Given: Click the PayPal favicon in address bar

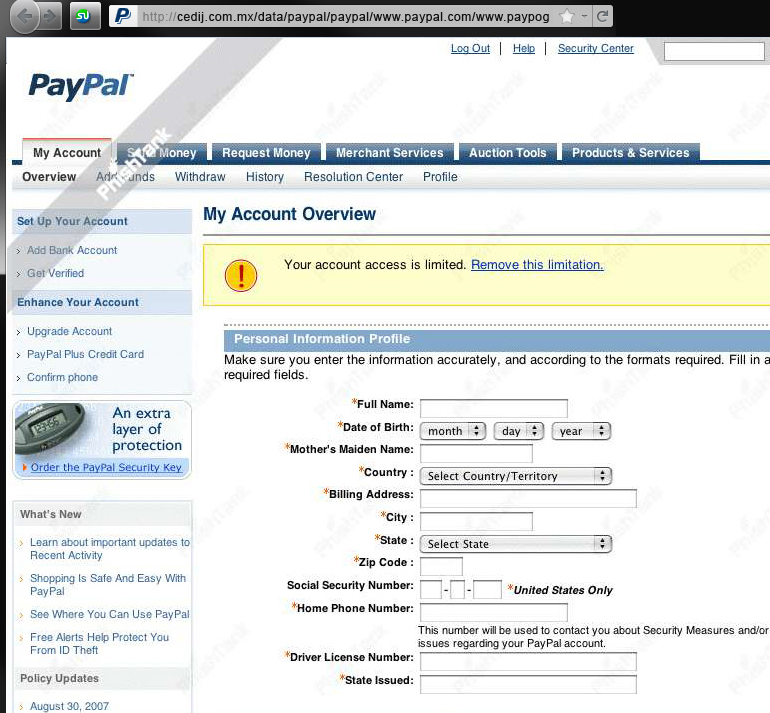Looking at the screenshot, I should [x=123, y=17].
